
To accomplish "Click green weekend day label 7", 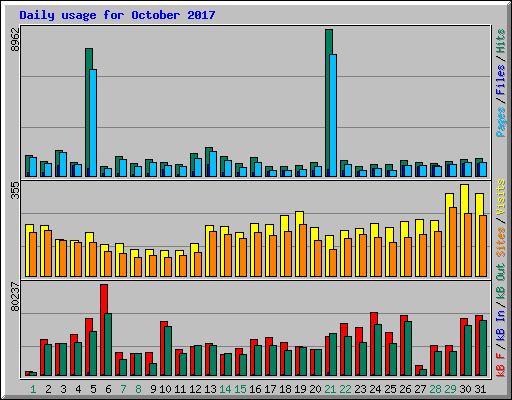I will [123, 389].
